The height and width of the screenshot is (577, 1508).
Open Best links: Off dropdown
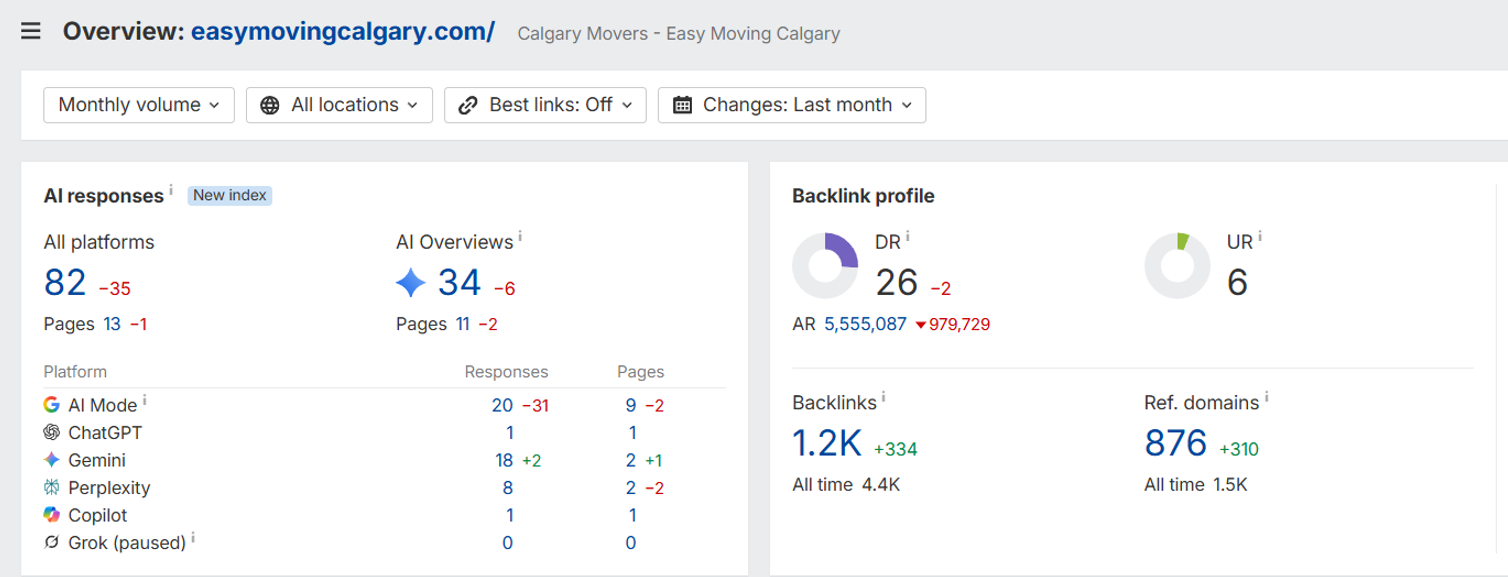coord(545,105)
